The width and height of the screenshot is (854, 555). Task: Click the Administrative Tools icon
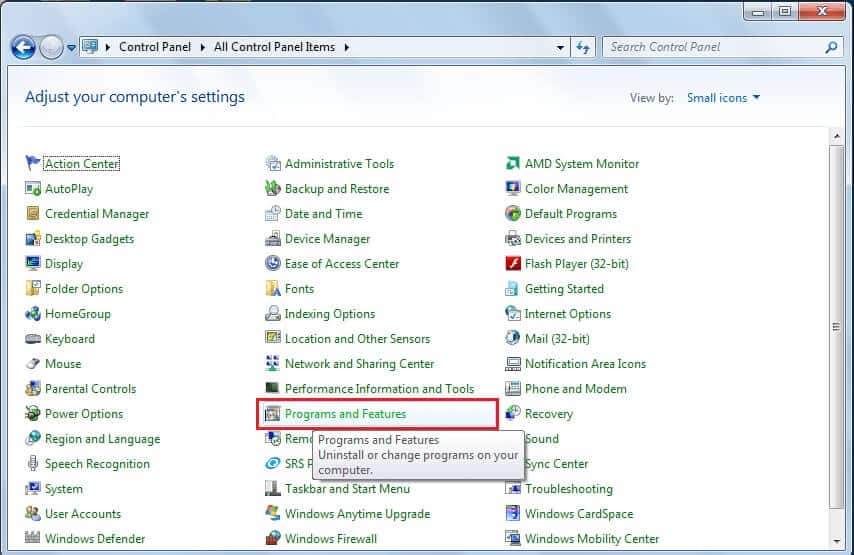pyautogui.click(x=272, y=163)
